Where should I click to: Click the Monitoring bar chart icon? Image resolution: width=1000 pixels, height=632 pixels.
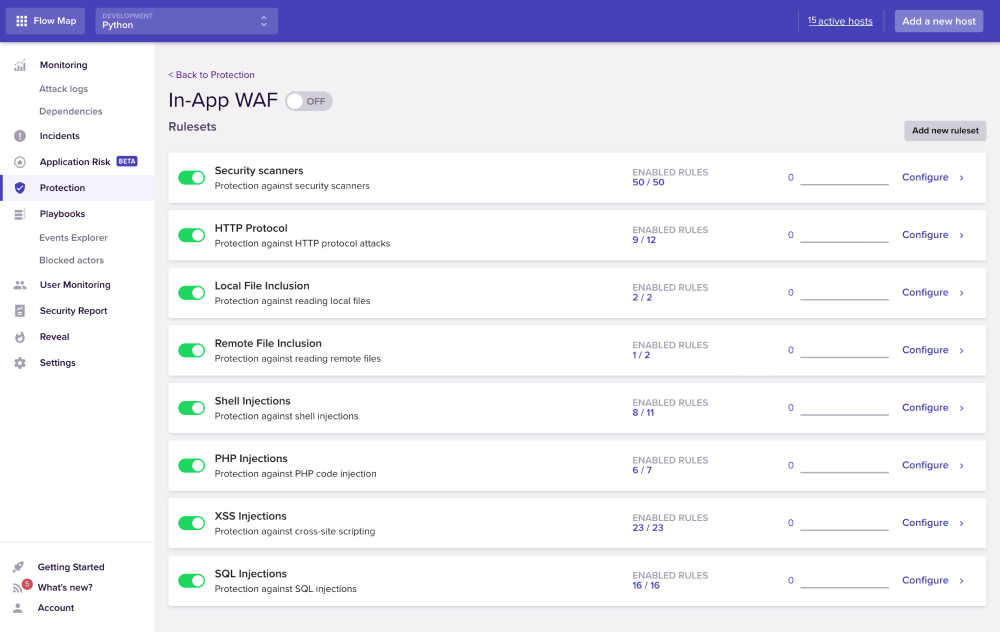[20, 65]
